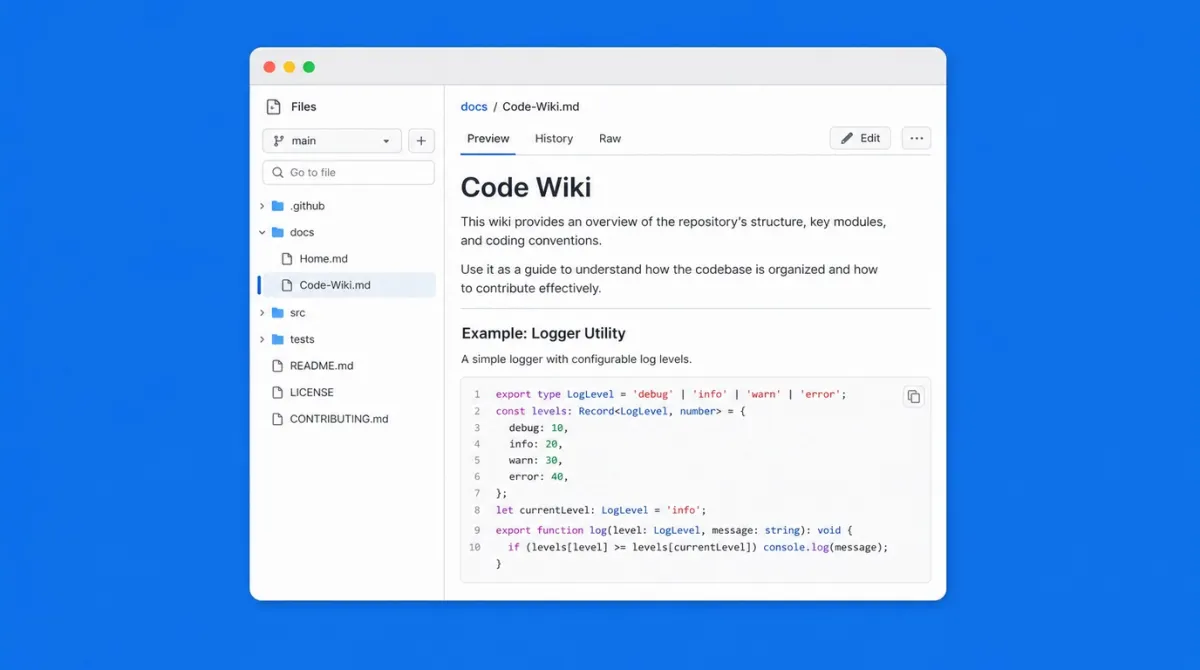Screen dimensions: 1200x670
Task: Copy the code block with copy icon
Action: 913,397
